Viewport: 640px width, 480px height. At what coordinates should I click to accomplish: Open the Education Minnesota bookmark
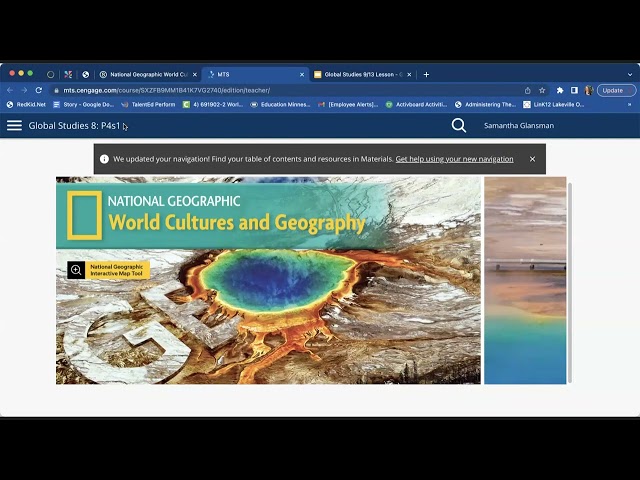click(280, 105)
